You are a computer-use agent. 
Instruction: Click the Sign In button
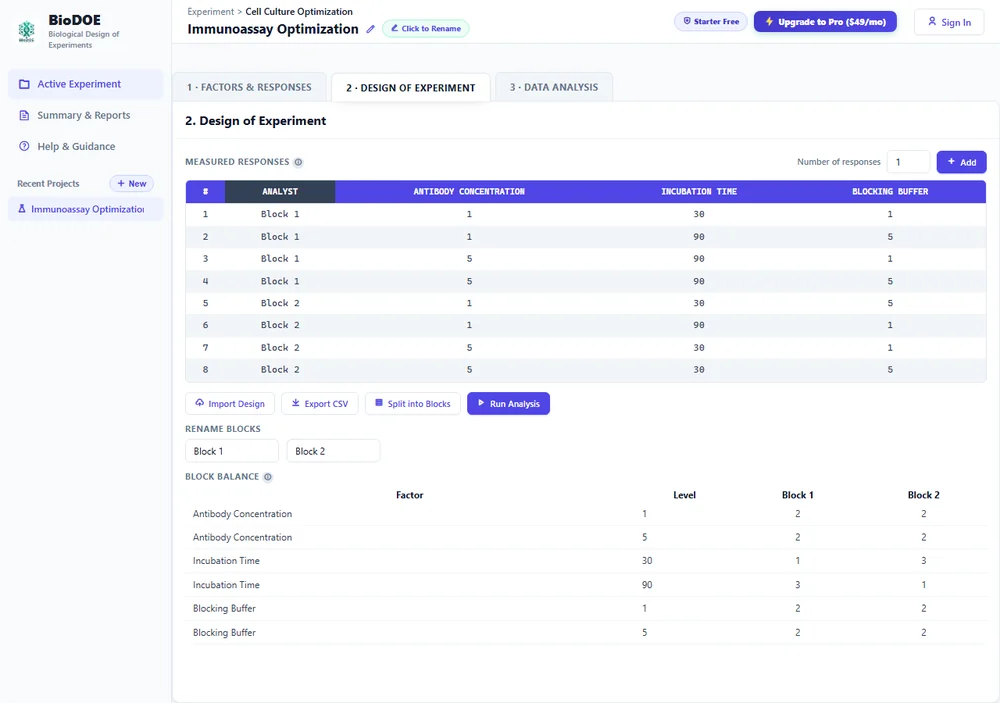949,22
